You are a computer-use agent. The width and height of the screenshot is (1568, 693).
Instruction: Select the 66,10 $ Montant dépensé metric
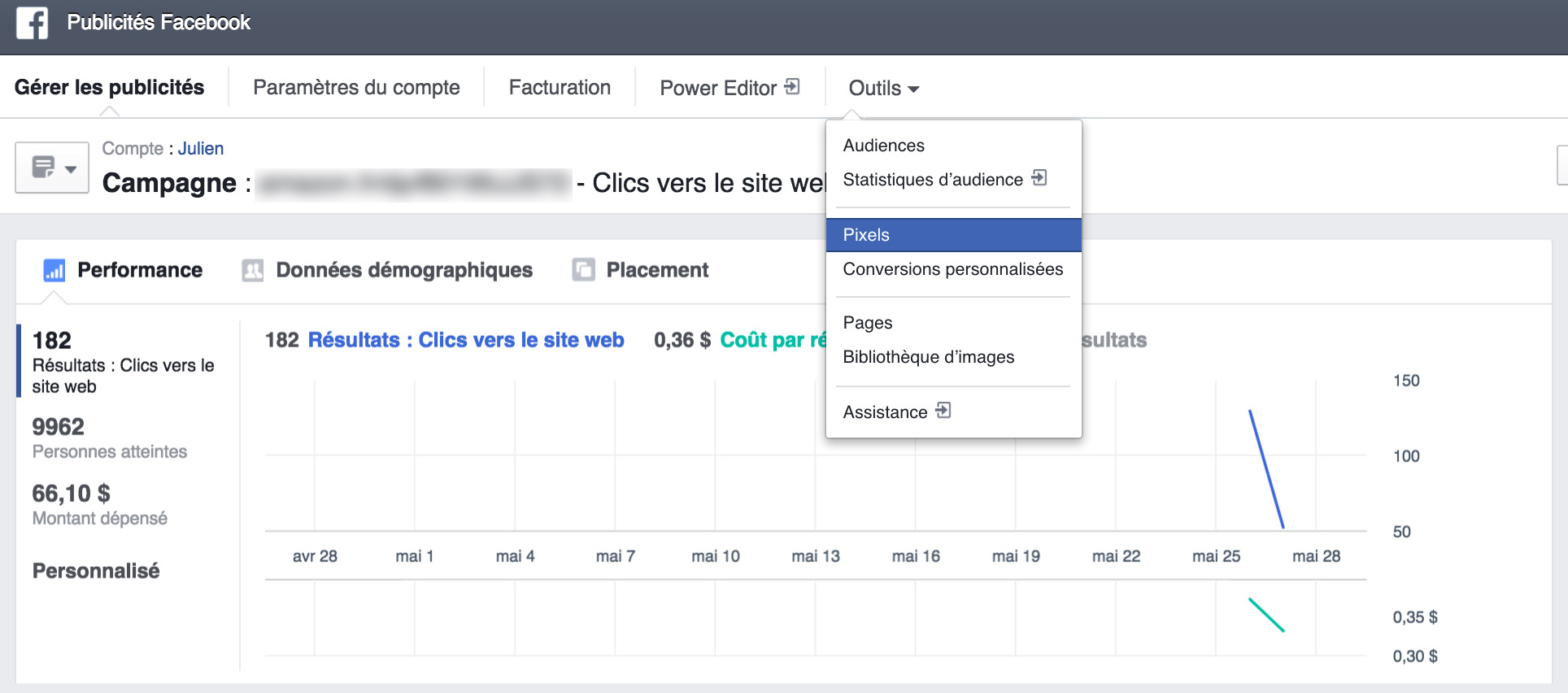100,504
